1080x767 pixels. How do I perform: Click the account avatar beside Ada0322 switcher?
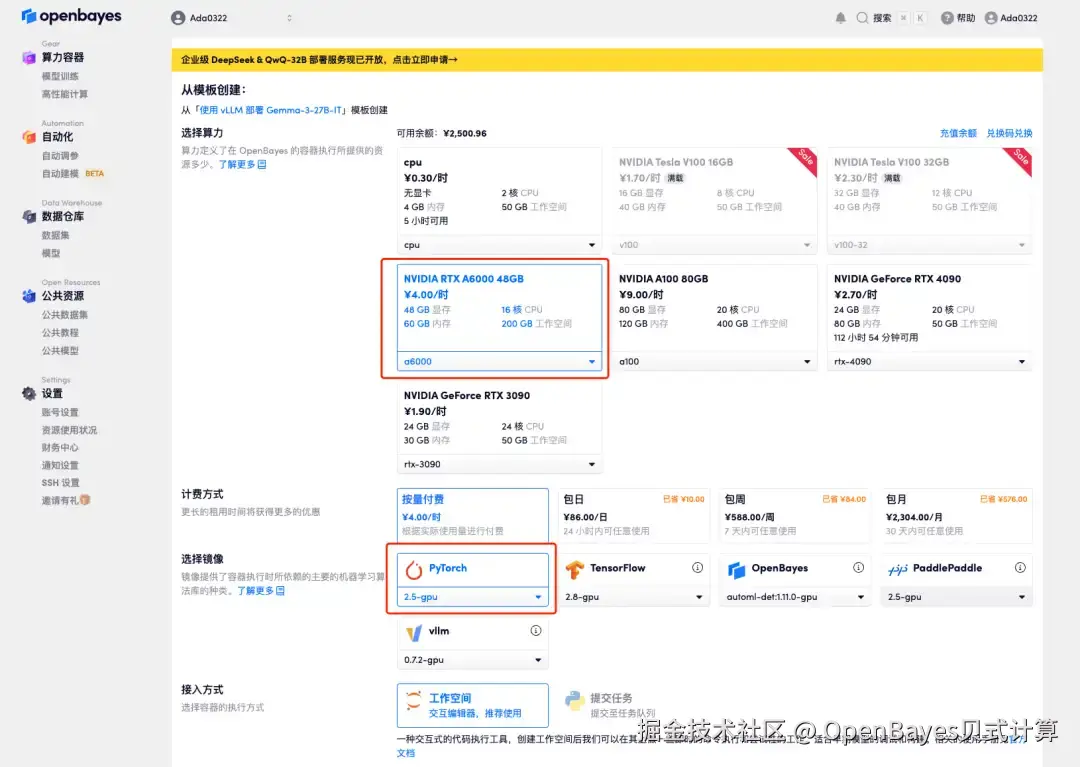pos(178,18)
